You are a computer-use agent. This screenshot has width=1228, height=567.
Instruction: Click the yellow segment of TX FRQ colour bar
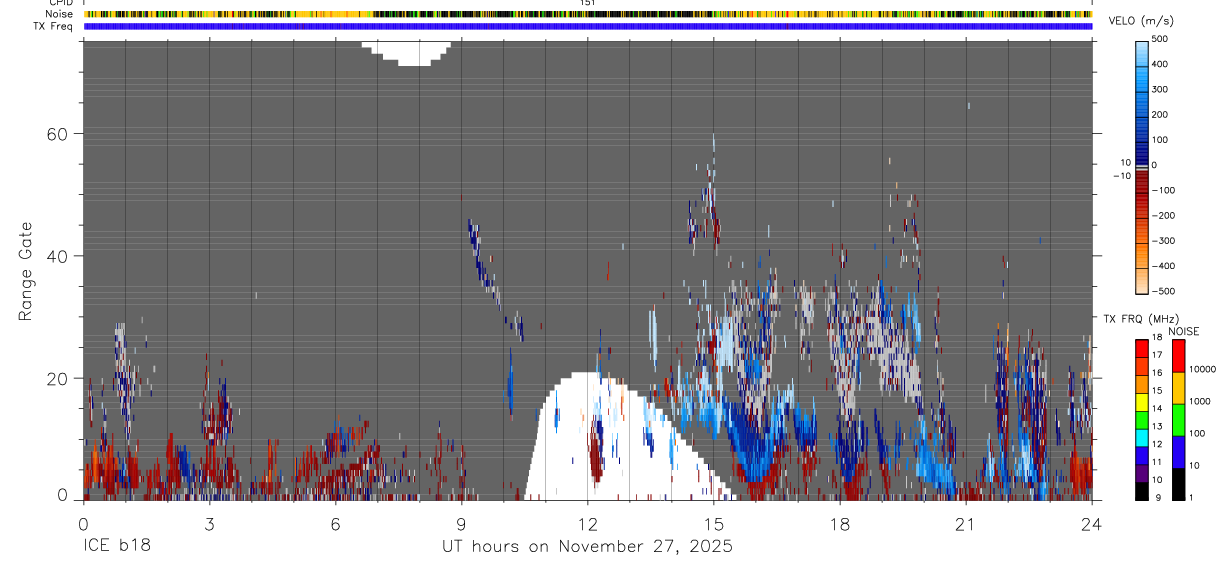pyautogui.click(x=1142, y=402)
